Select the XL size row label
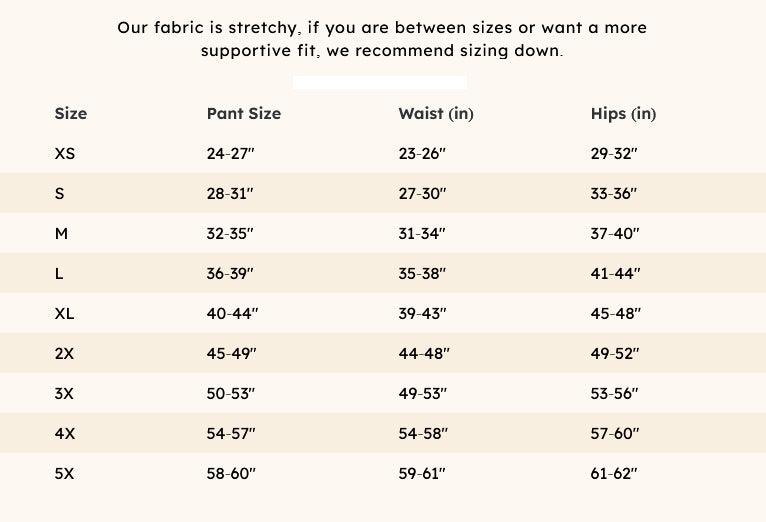The image size is (766, 522). click(x=65, y=314)
